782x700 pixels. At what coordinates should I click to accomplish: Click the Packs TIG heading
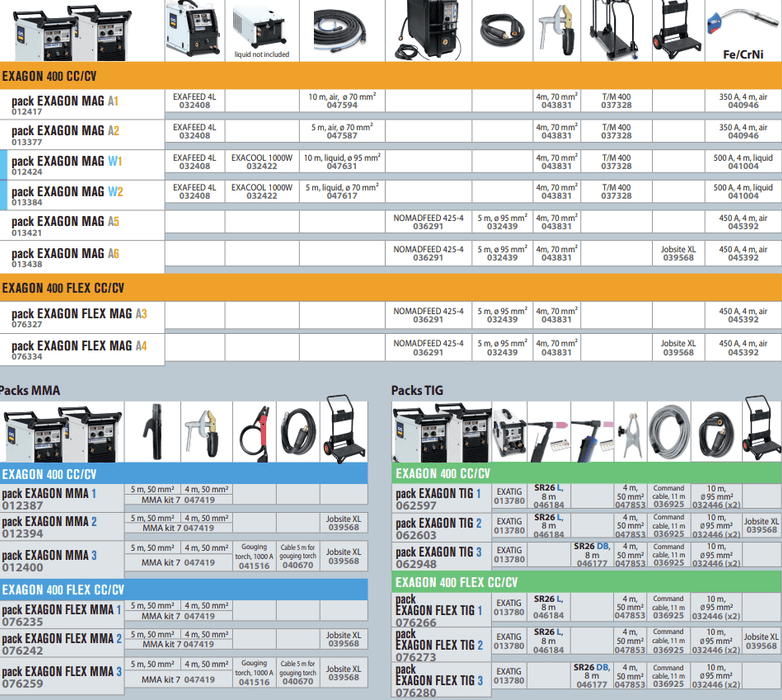pos(417,390)
